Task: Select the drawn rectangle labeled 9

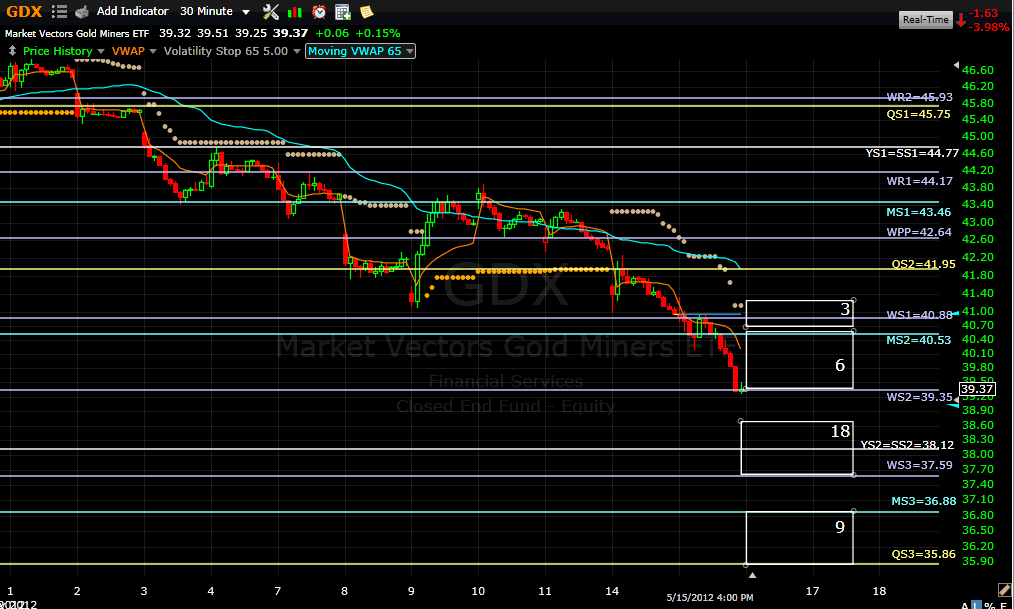Action: 799,538
